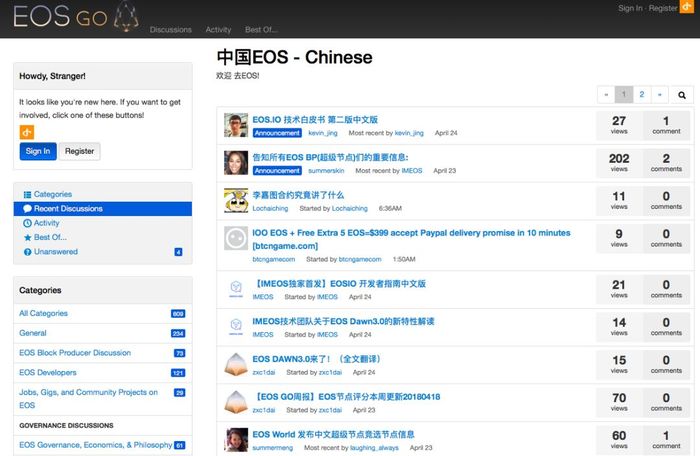The height and width of the screenshot is (456, 700).
Task: Open Best Of... in top navigation
Action: pos(261,29)
